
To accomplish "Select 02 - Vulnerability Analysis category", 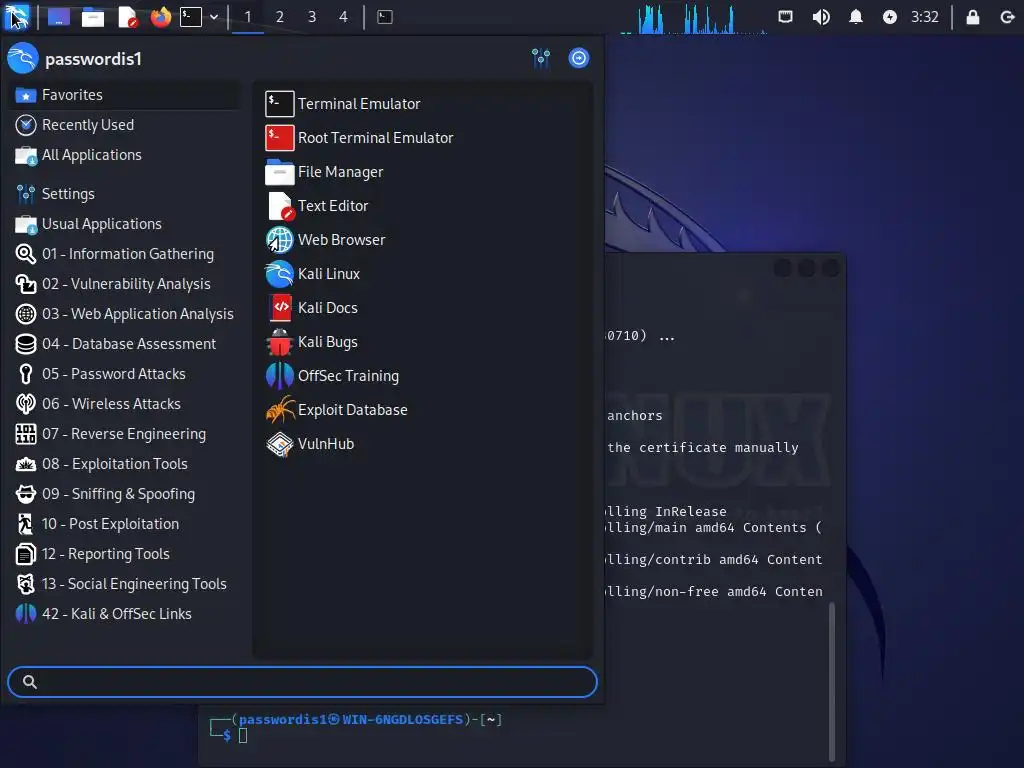I will (x=125, y=284).
